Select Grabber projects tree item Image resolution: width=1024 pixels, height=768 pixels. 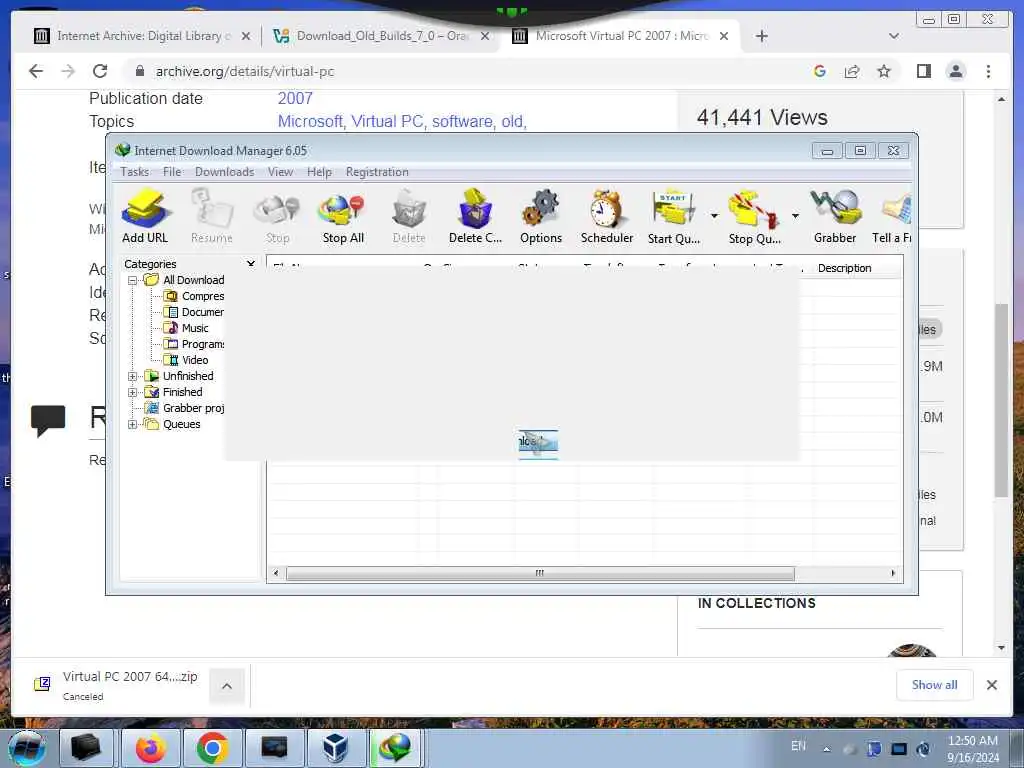coord(184,408)
